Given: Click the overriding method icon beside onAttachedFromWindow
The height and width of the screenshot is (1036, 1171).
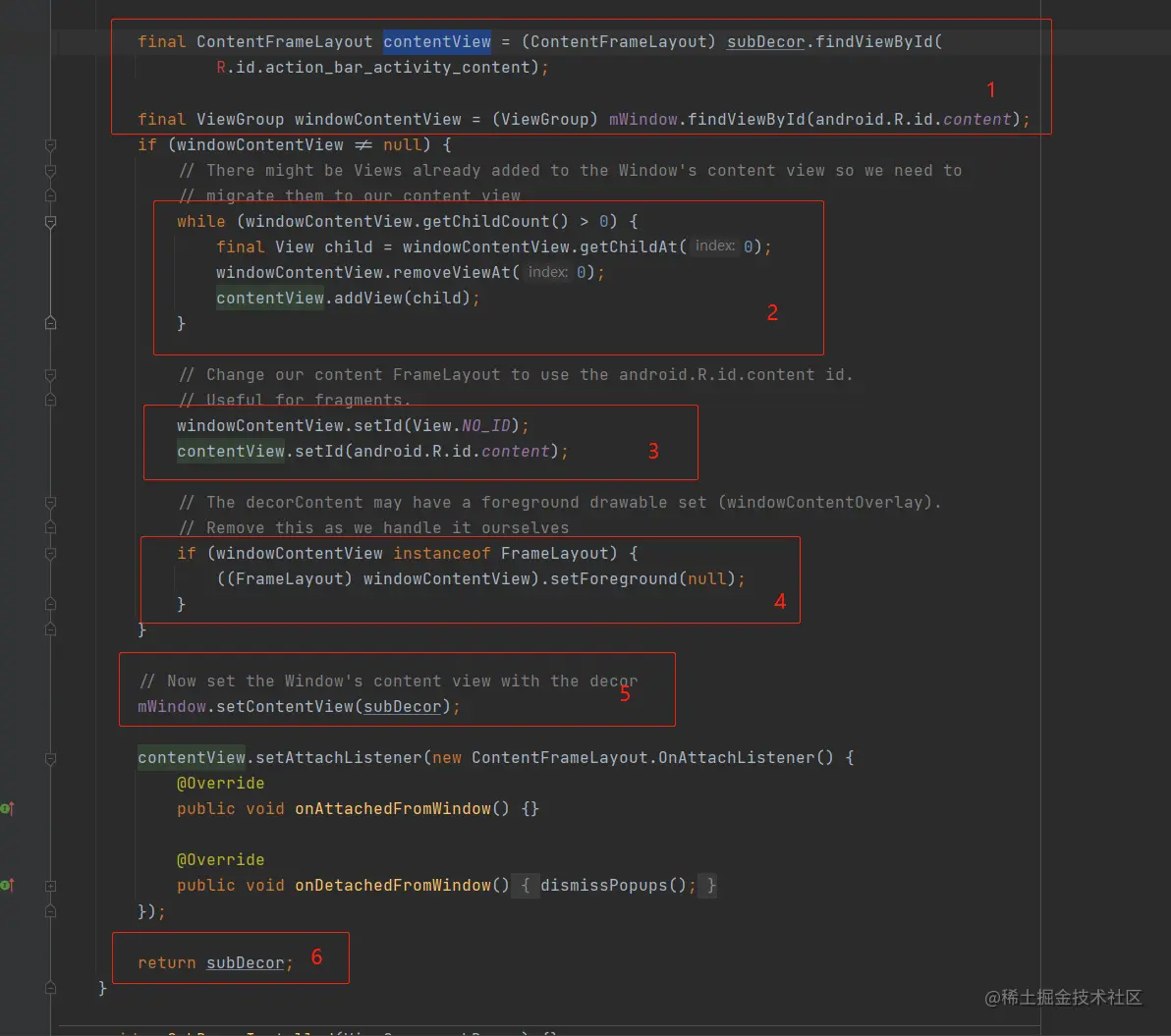Looking at the screenshot, I should [7, 808].
